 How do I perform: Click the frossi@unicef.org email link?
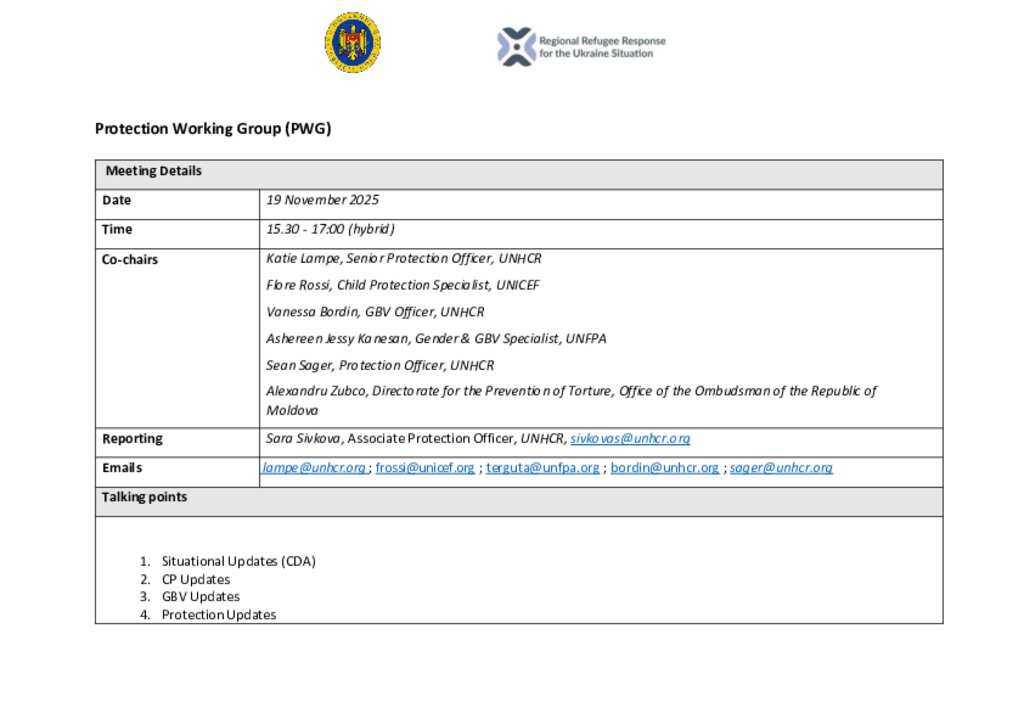coord(425,468)
